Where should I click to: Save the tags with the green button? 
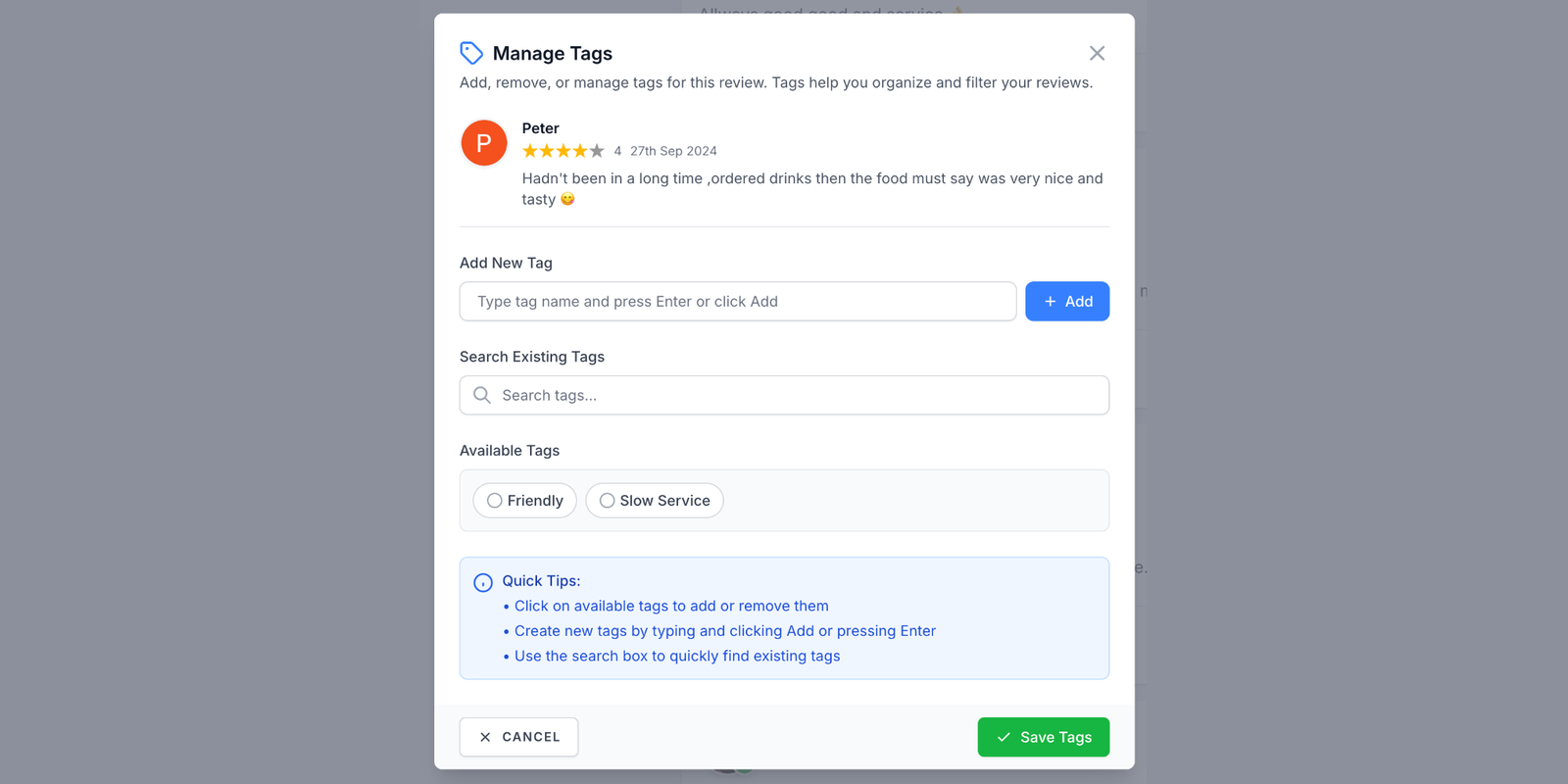[x=1043, y=737]
